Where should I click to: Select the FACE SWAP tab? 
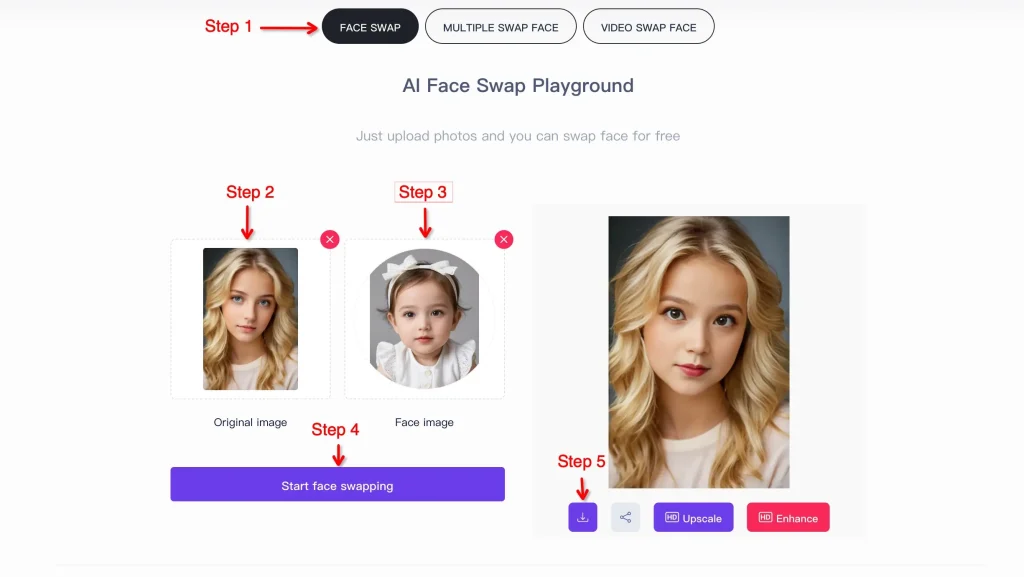click(x=370, y=27)
